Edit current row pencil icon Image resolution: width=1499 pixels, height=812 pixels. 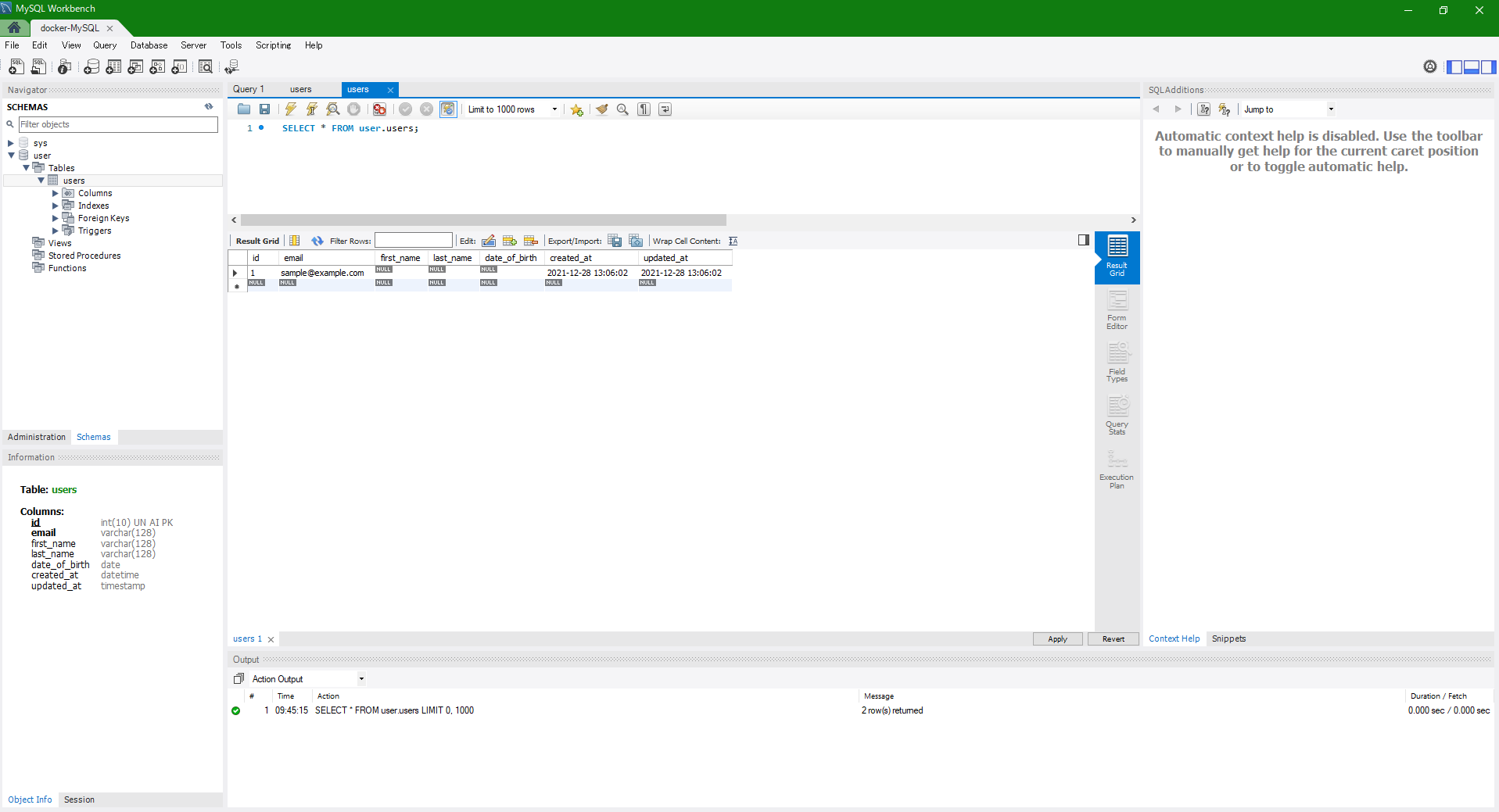[489, 241]
